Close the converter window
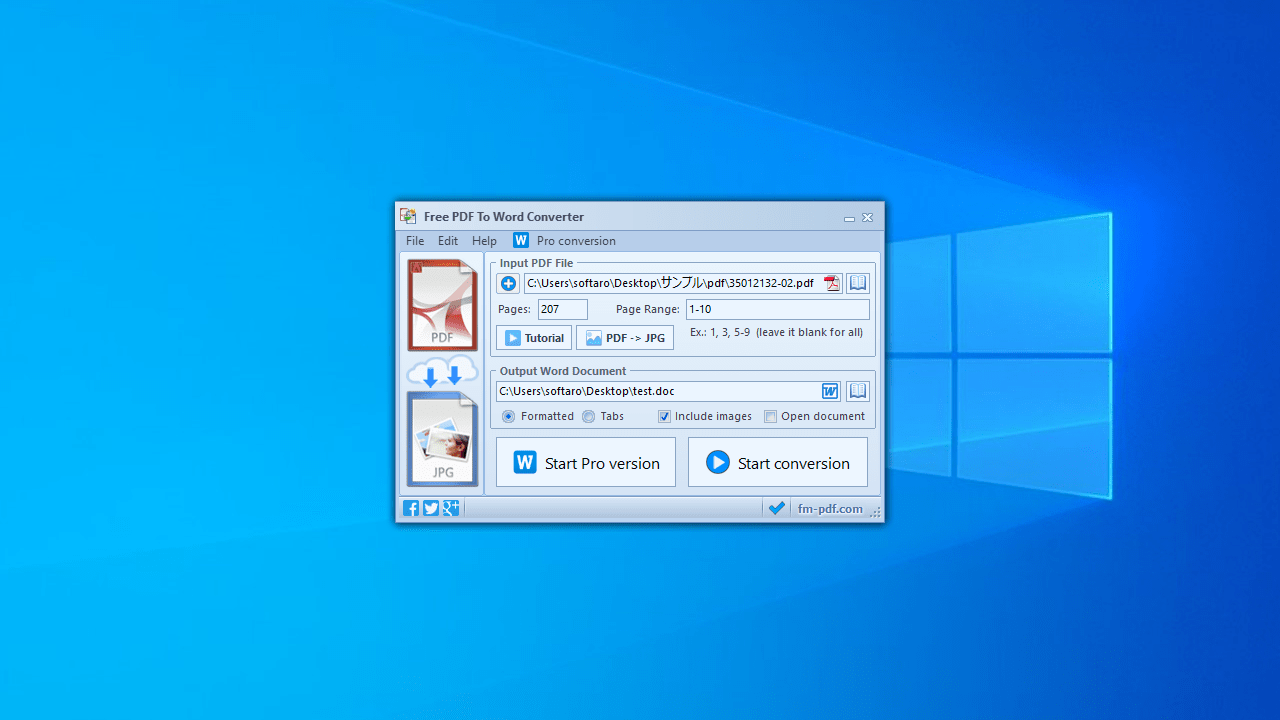 (868, 217)
